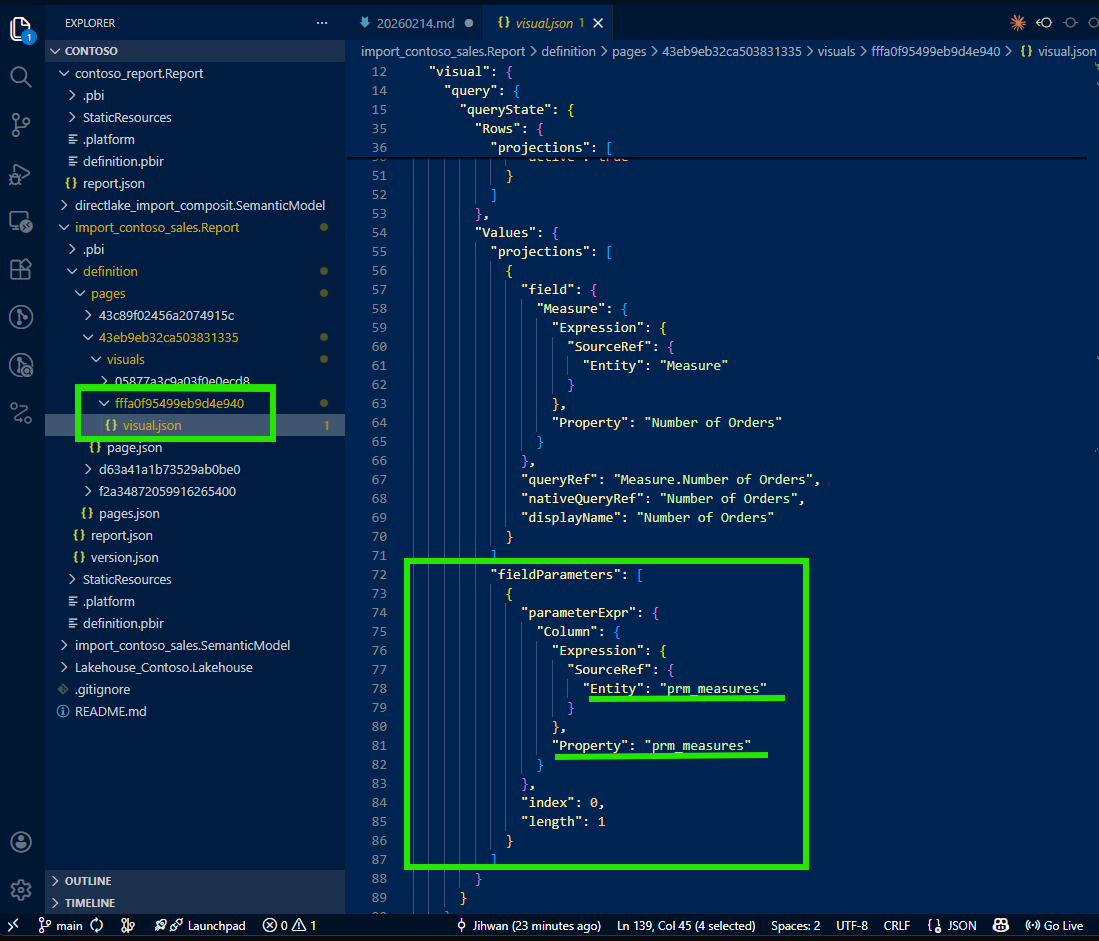Click the remote window icon in status bar
Image resolution: width=1099 pixels, height=941 pixels.
click(x=13, y=926)
